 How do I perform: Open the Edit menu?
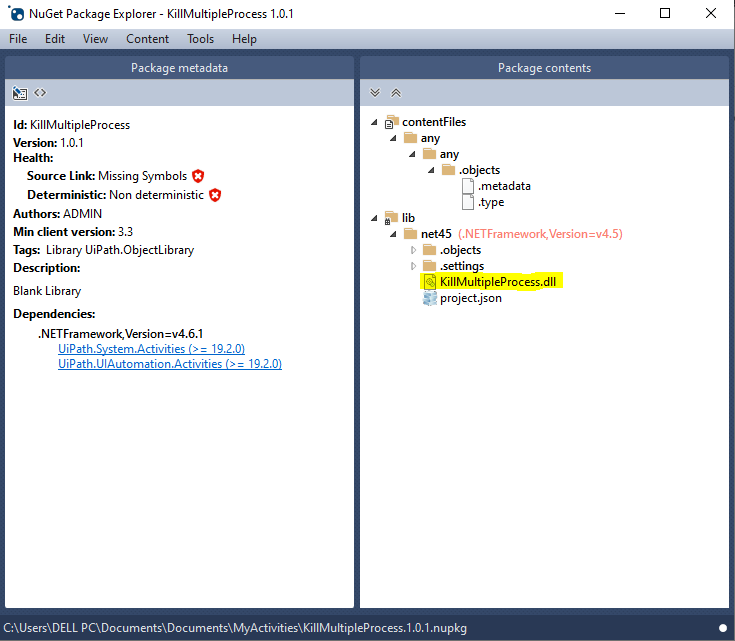tap(55, 39)
